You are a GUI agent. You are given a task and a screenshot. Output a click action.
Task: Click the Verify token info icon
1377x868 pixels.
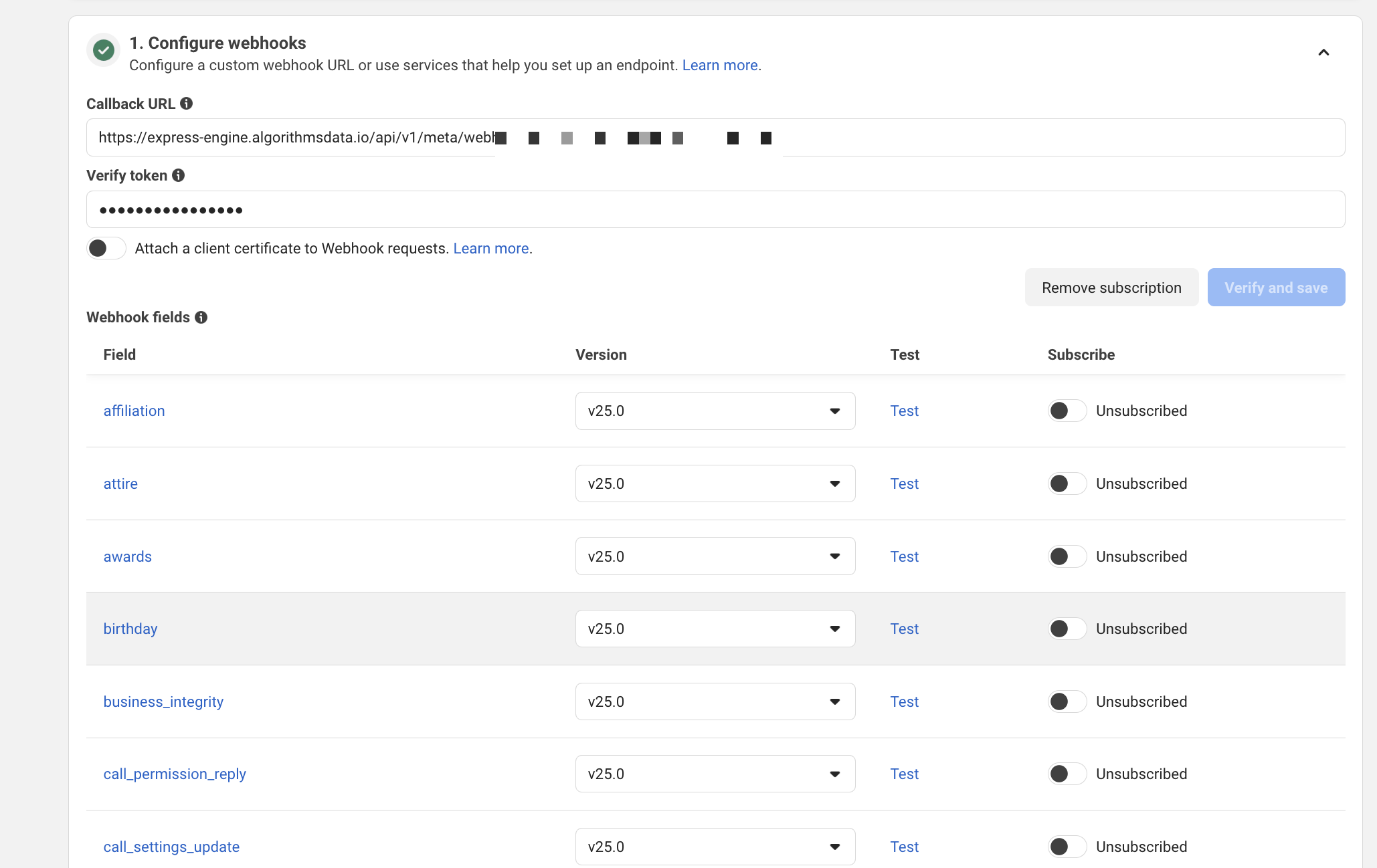[179, 175]
